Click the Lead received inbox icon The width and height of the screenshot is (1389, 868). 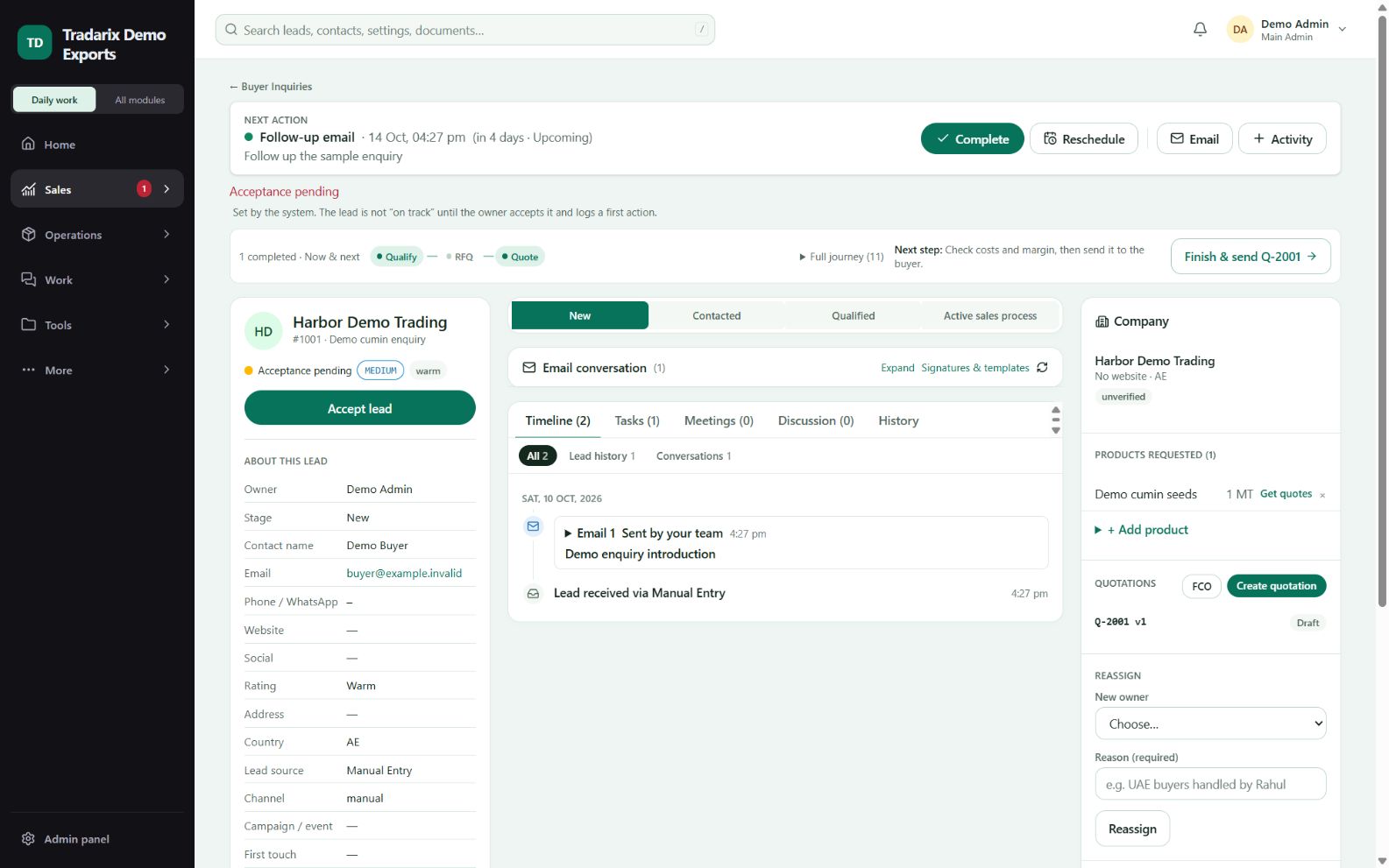pyautogui.click(x=533, y=593)
